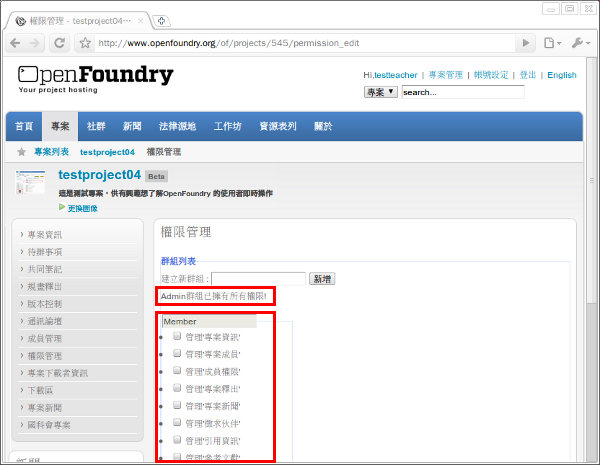The width and height of the screenshot is (600, 465).
Task: Open the 關於 navigation tab
Action: coord(323,126)
